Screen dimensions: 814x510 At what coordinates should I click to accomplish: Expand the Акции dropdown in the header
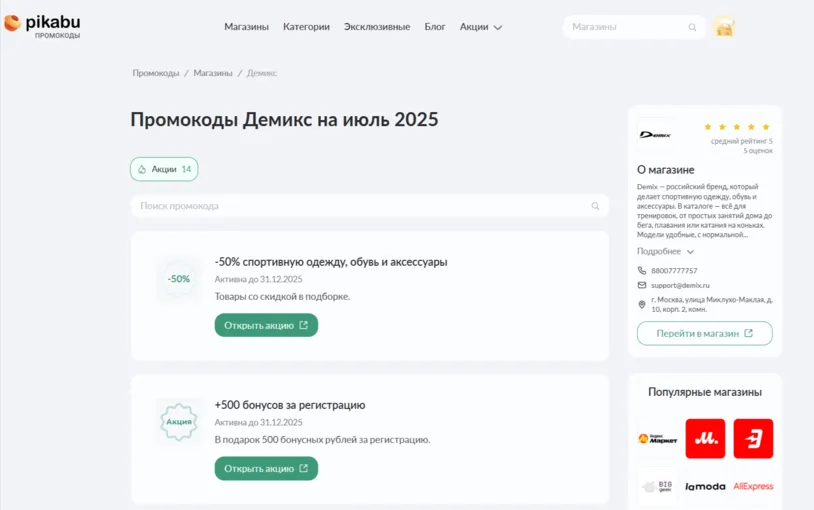(481, 27)
